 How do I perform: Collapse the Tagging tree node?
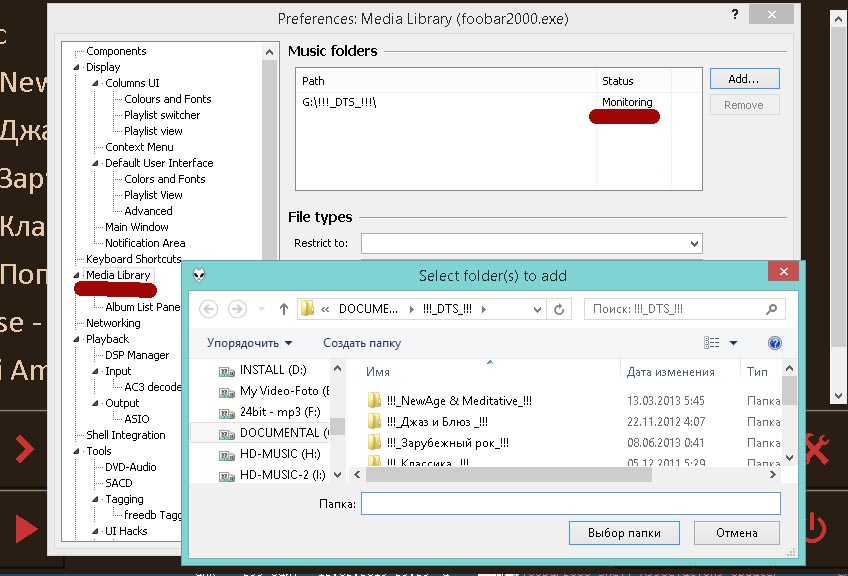tap(95, 499)
